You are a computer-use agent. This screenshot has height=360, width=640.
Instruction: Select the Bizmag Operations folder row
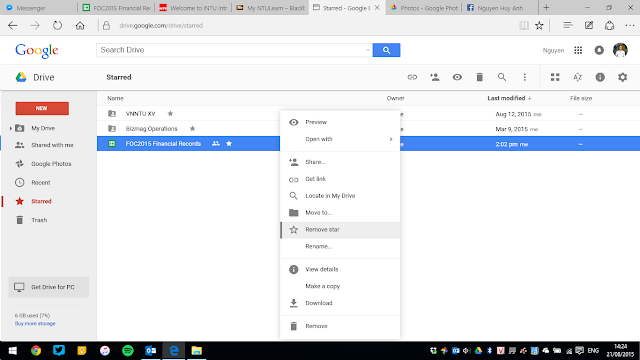click(x=188, y=129)
